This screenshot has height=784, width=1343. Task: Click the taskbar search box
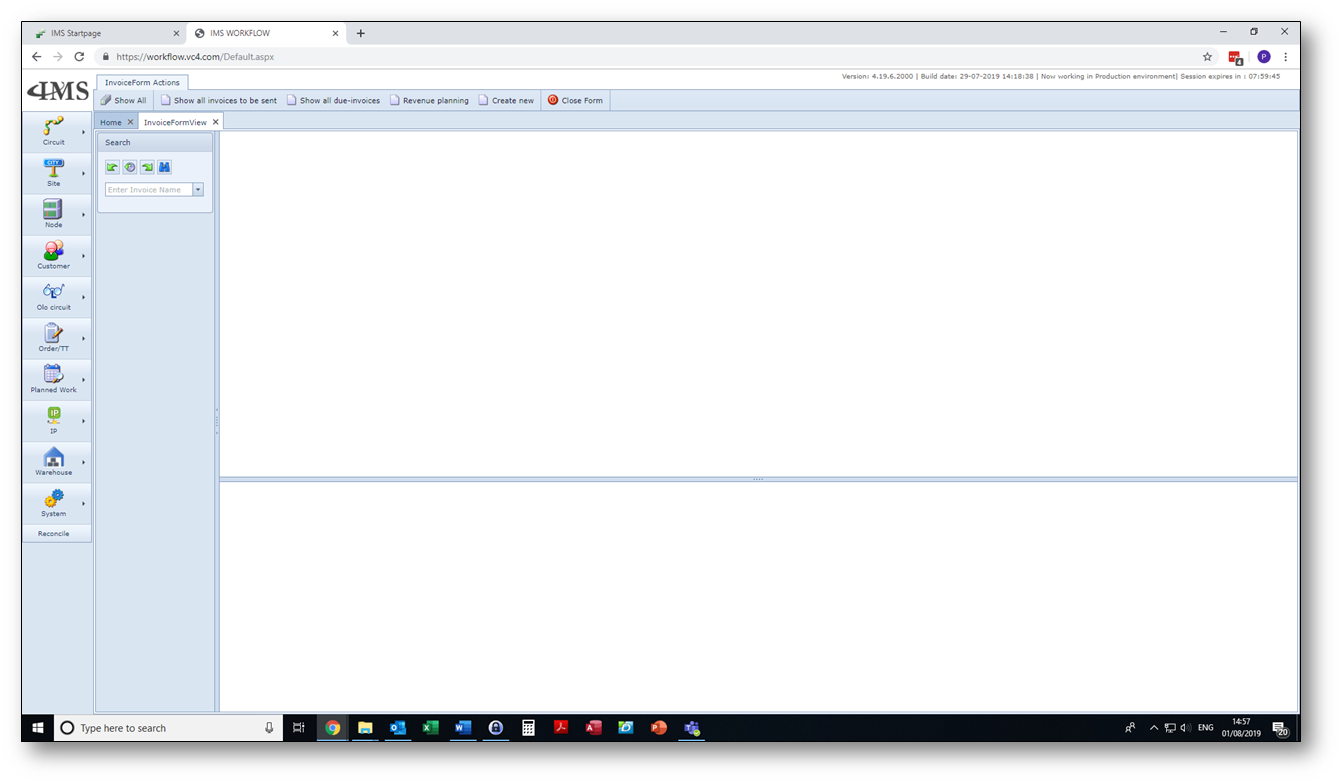pos(166,728)
